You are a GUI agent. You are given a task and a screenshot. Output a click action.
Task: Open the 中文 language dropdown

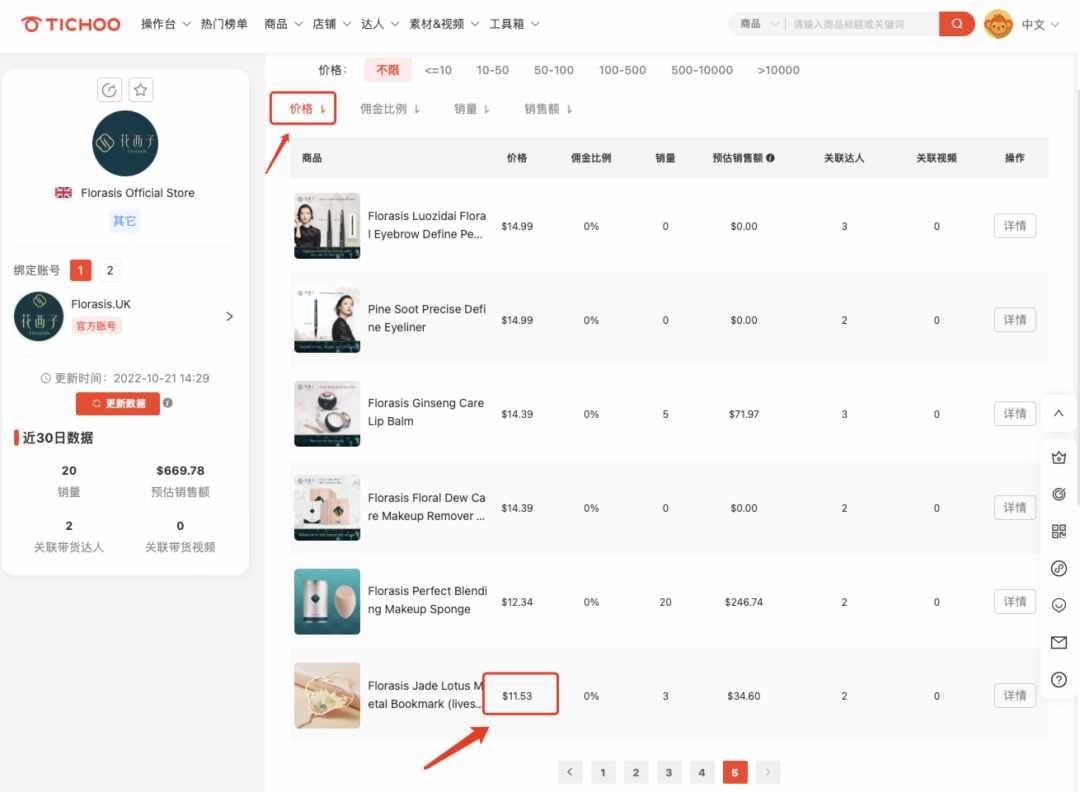(1040, 25)
